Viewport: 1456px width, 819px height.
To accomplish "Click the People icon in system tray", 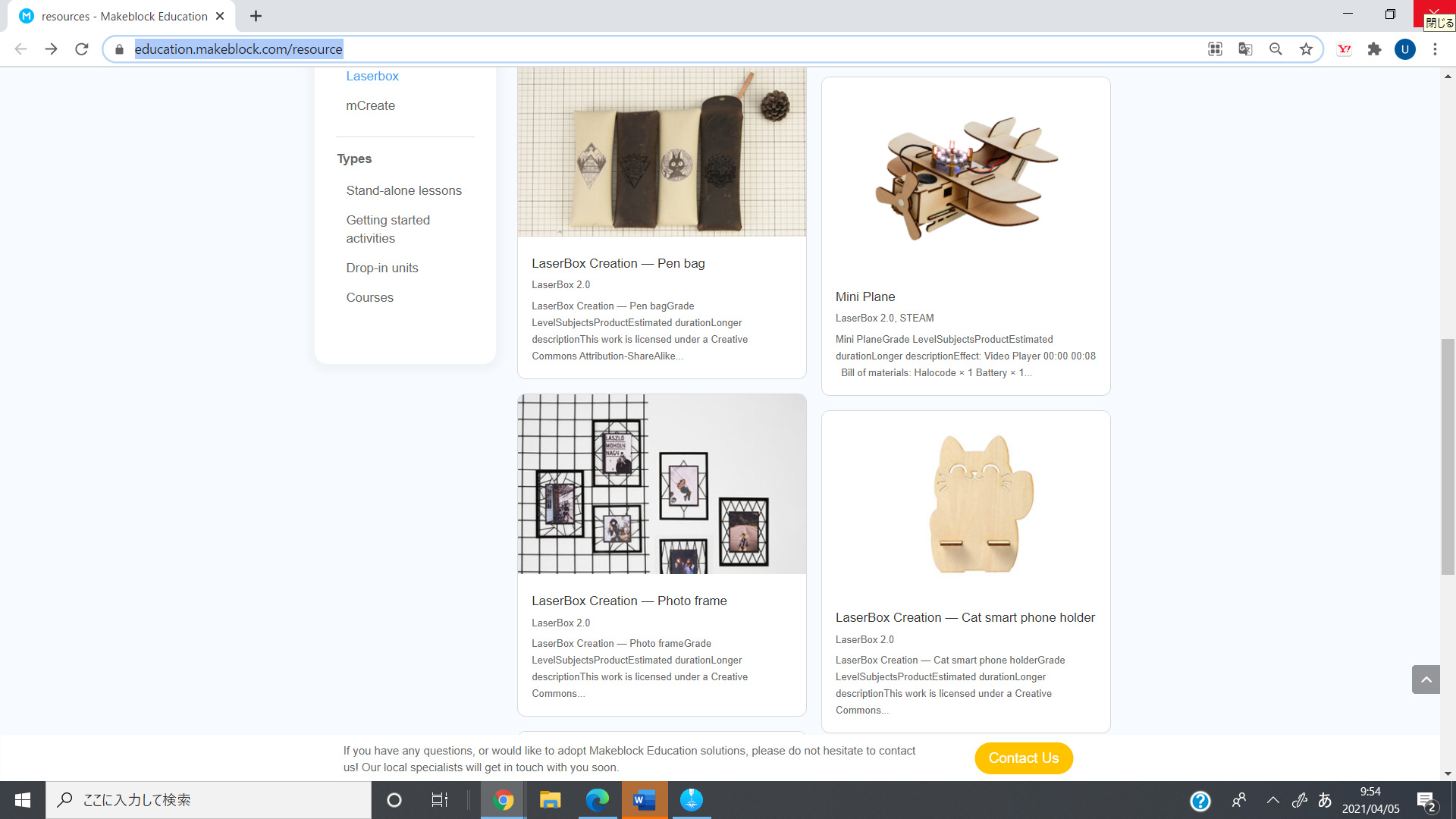I will click(1239, 800).
